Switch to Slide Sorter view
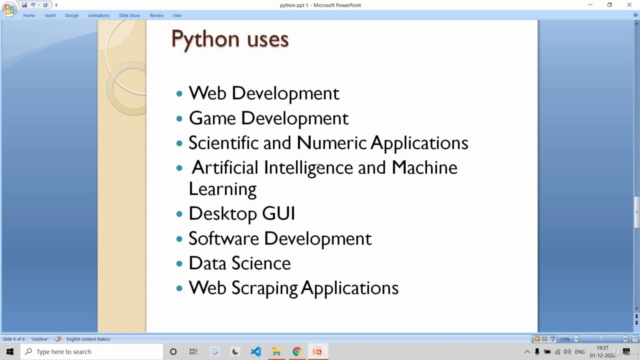 pyautogui.click(x=544, y=339)
